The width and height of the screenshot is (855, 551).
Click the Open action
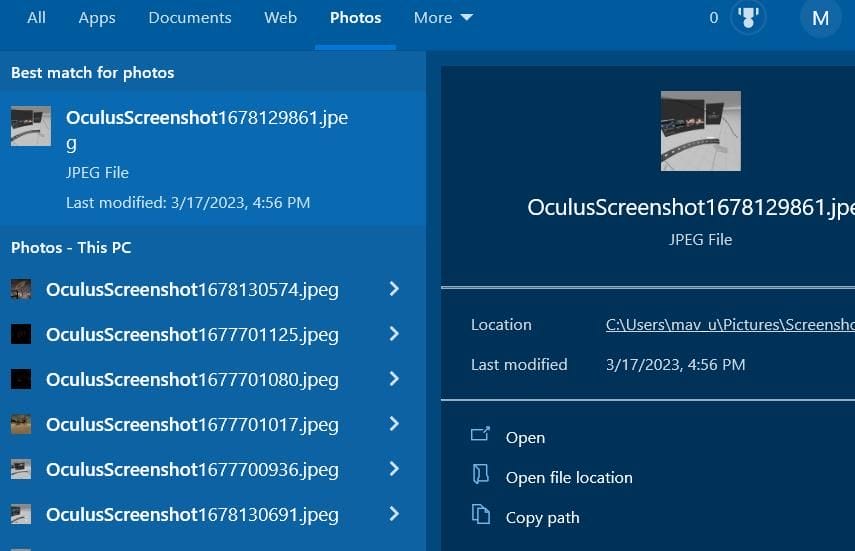point(525,438)
